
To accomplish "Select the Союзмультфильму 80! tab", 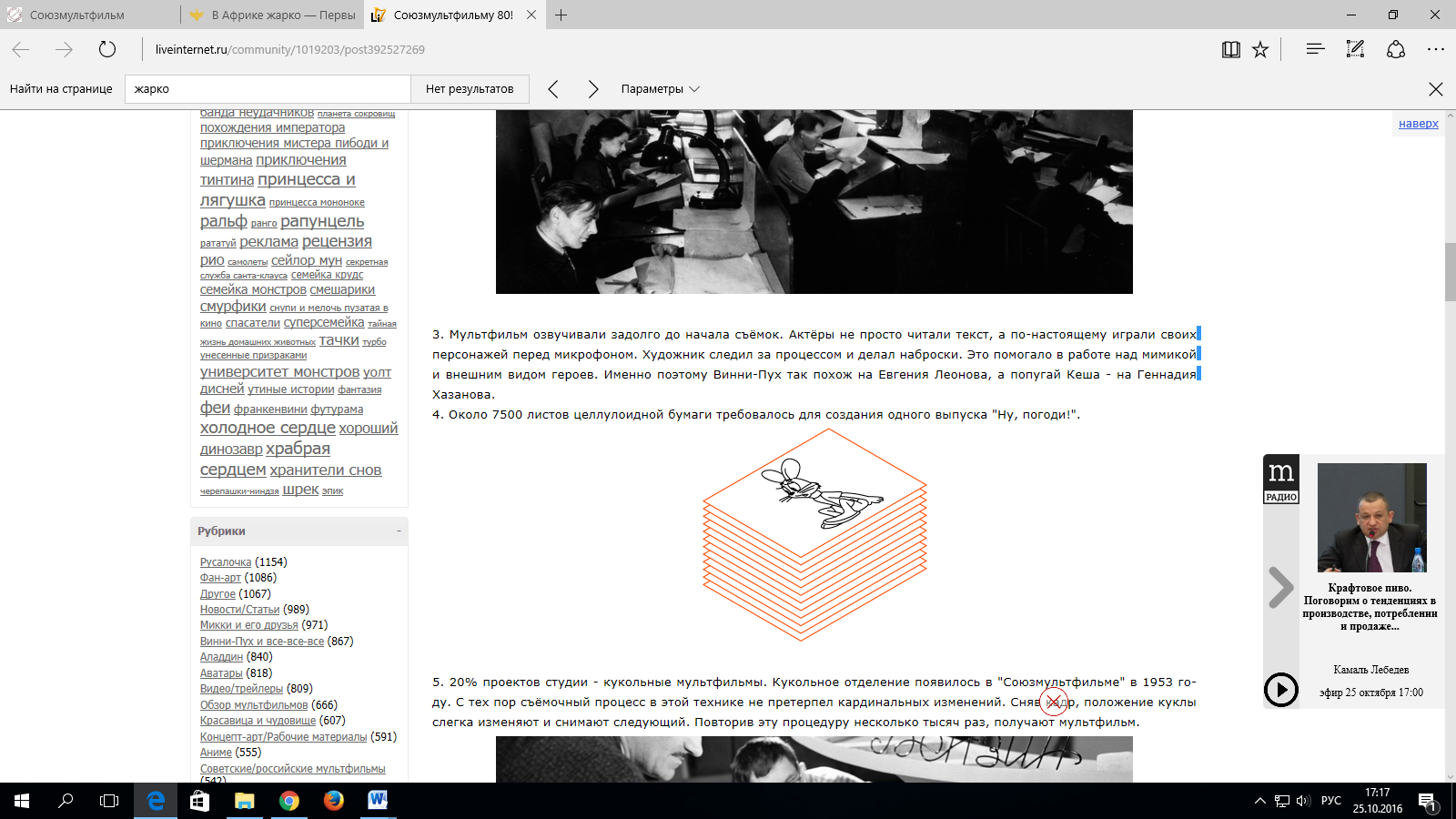I will click(453, 15).
